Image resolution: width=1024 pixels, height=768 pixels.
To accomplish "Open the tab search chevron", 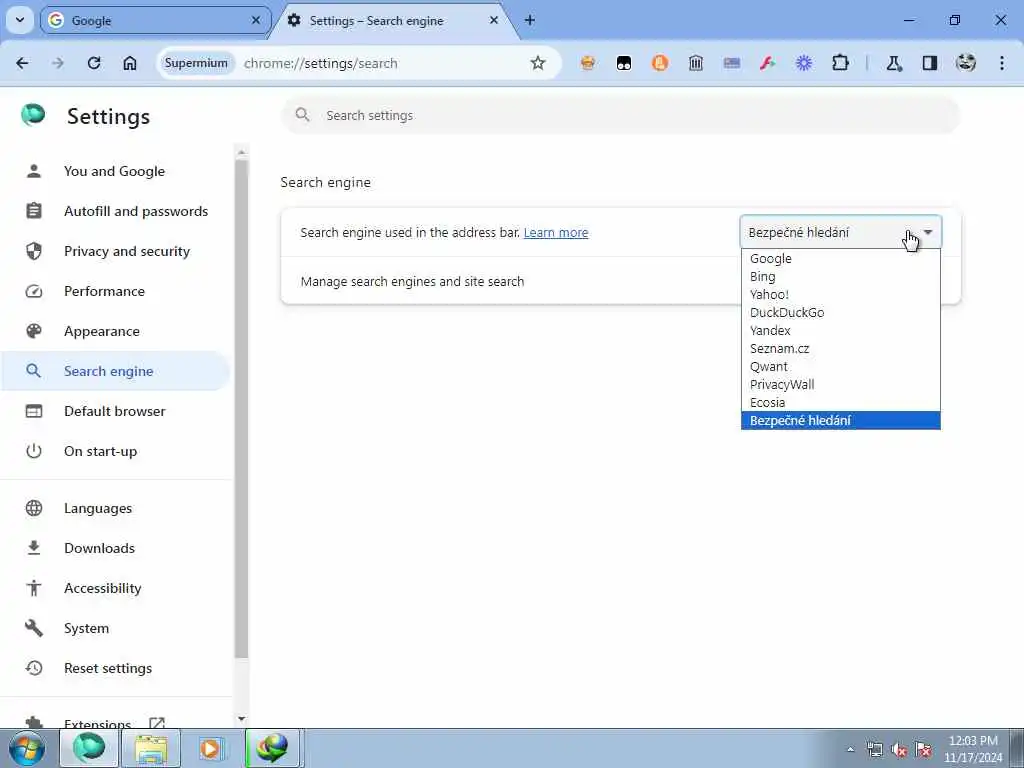I will [20, 20].
